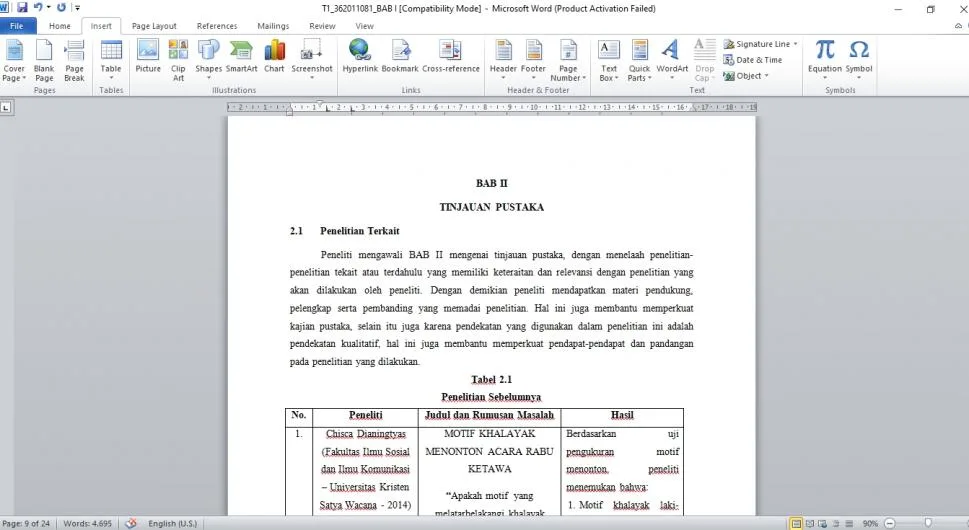The image size is (969, 530).
Task: Undo the last action
Action: [x=38, y=7]
